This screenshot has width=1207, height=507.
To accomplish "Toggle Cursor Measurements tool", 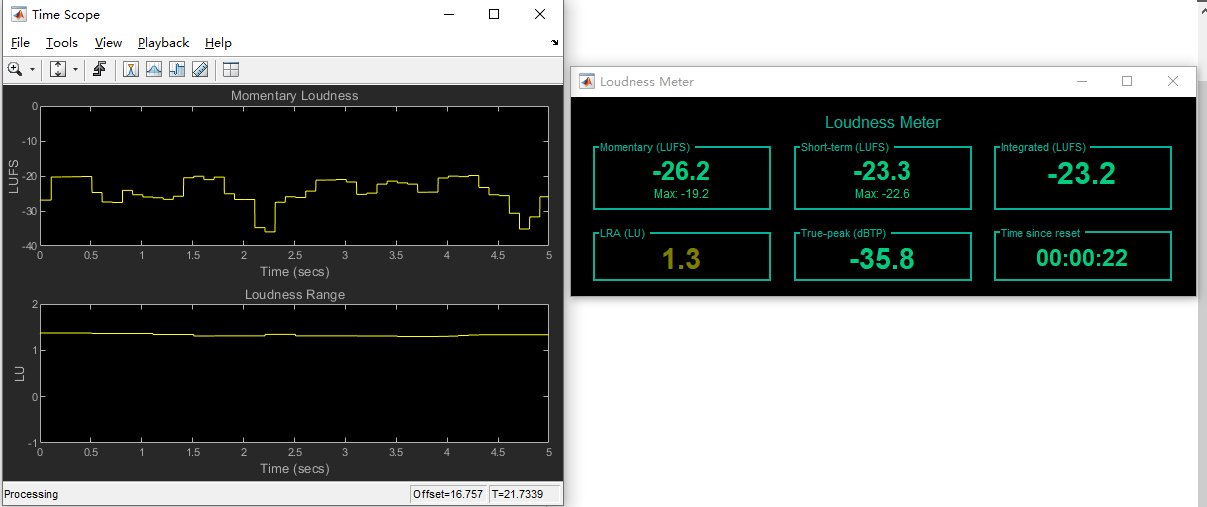I will point(131,69).
